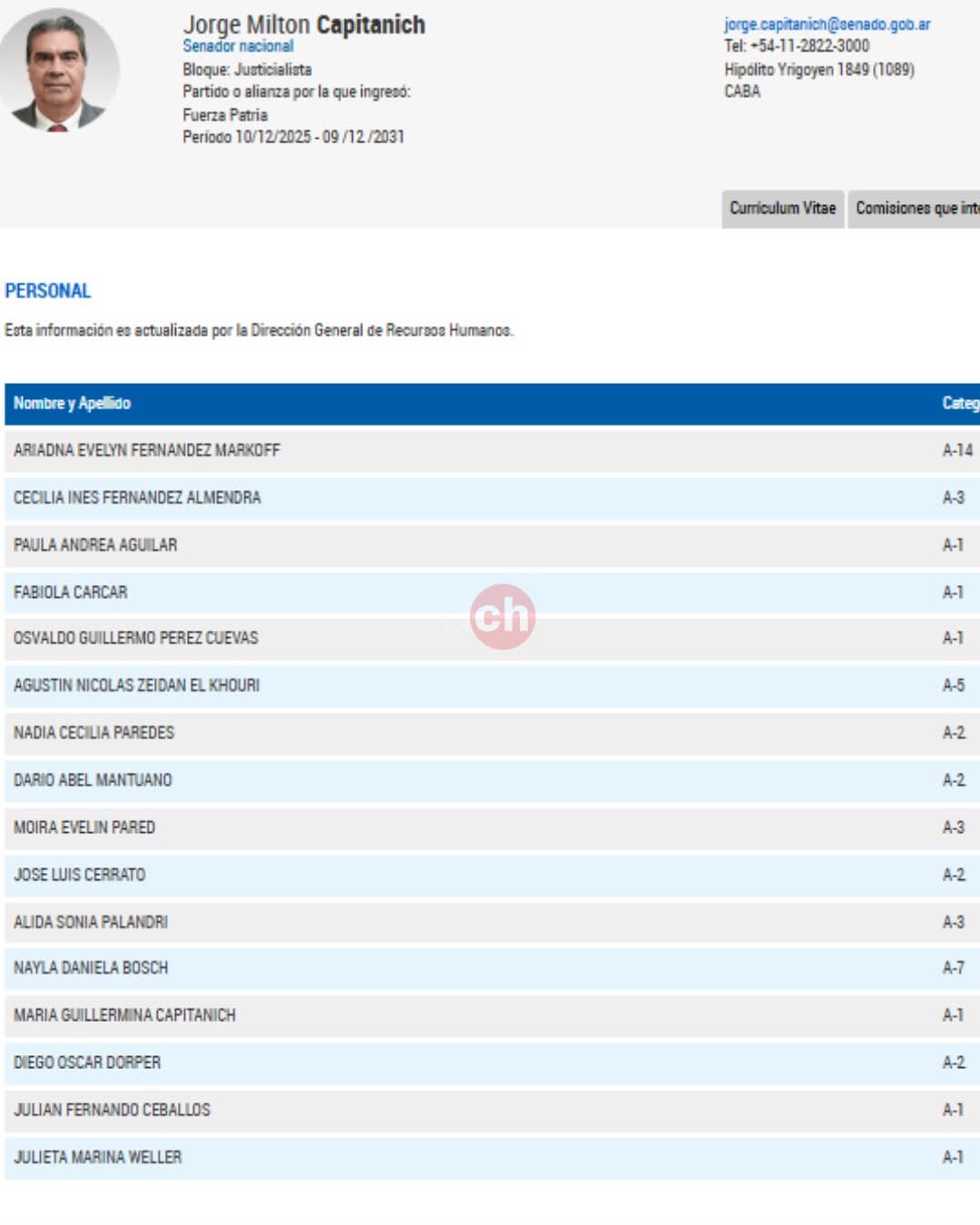Click Diego Oscar Dorper's name

[x=87, y=1063]
